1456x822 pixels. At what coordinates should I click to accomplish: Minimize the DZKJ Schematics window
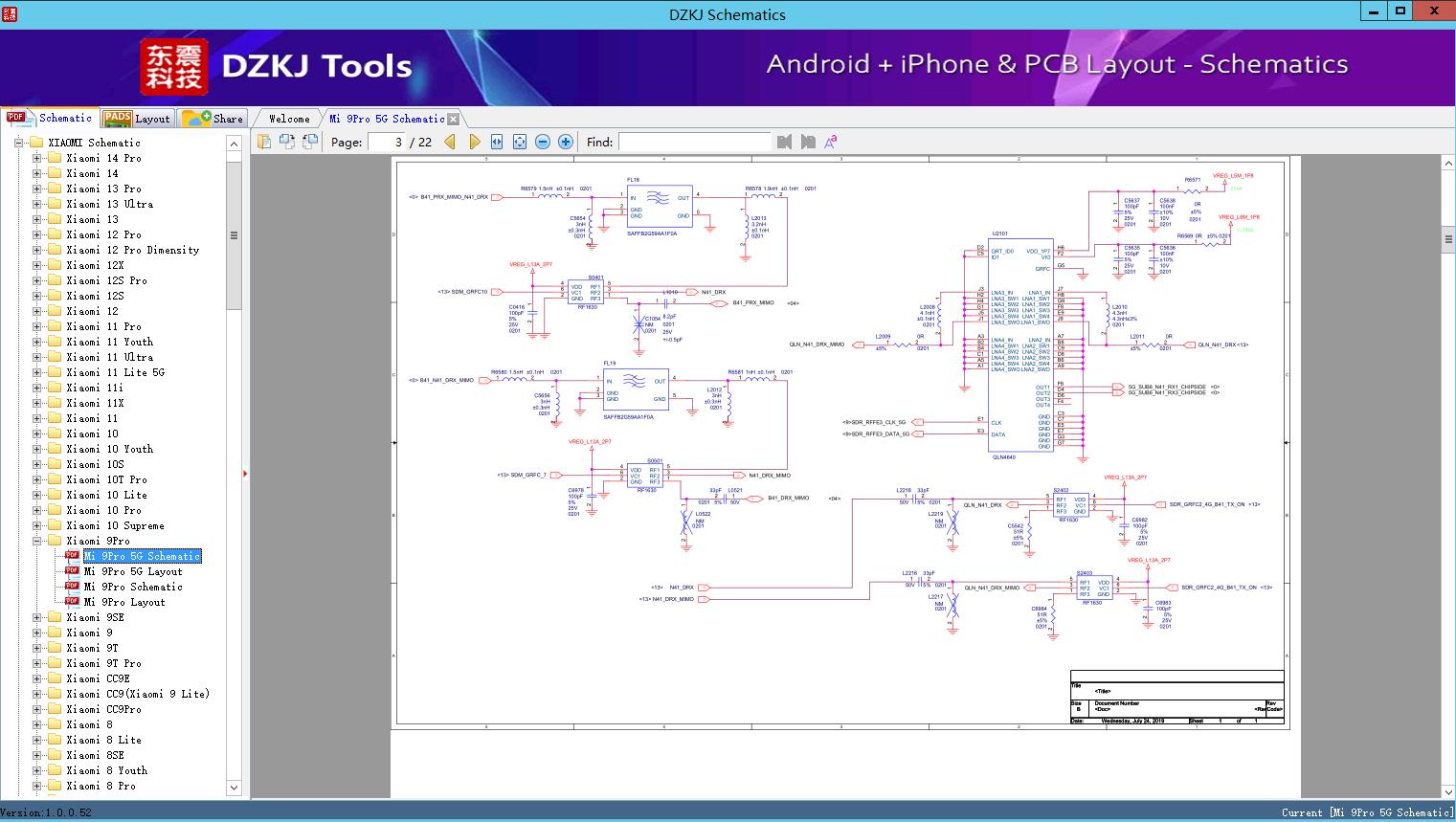(1372, 11)
